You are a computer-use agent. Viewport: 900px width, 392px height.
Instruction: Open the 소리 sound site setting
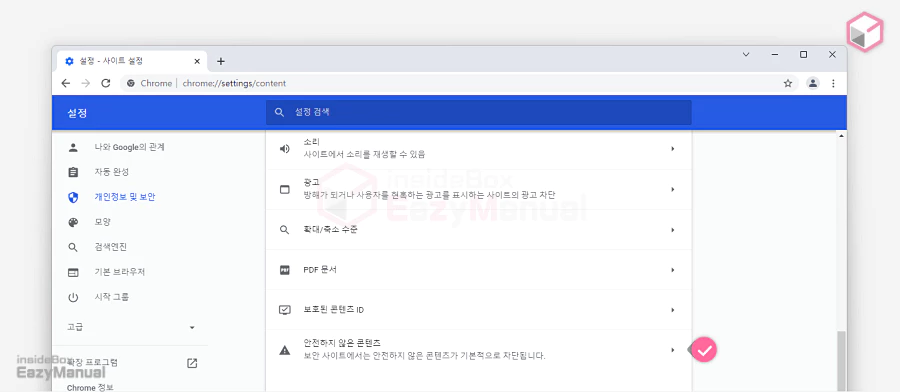tap(479, 149)
